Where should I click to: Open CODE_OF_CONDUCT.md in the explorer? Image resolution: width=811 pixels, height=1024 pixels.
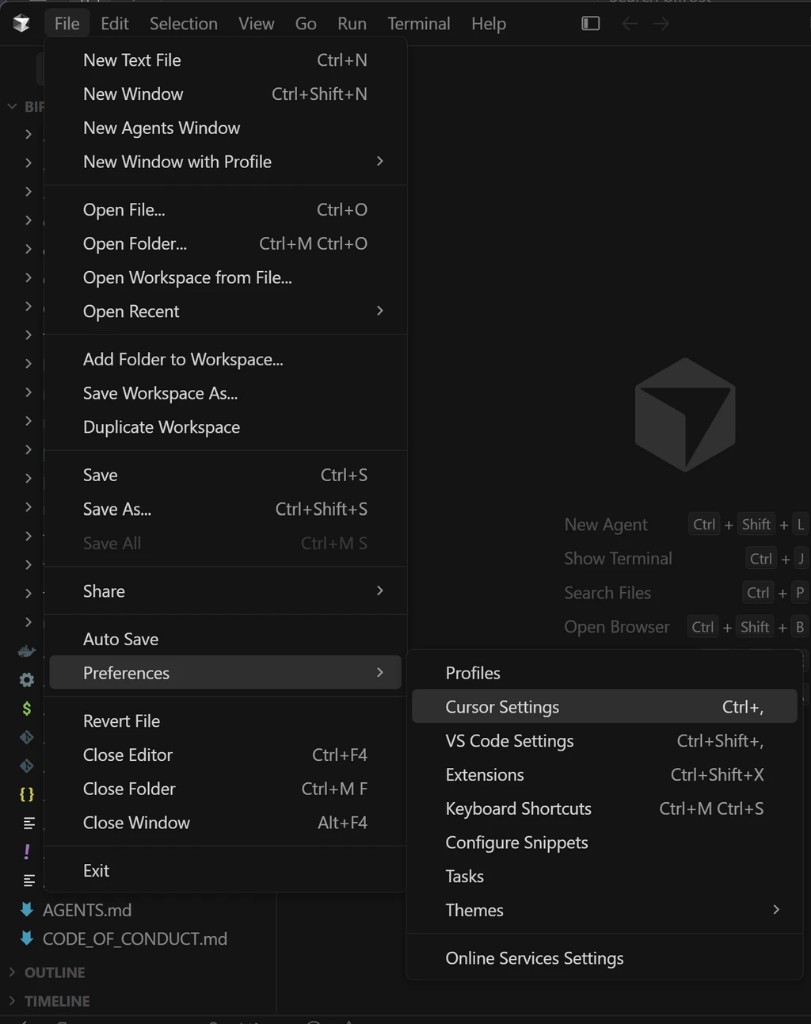[x=135, y=938]
